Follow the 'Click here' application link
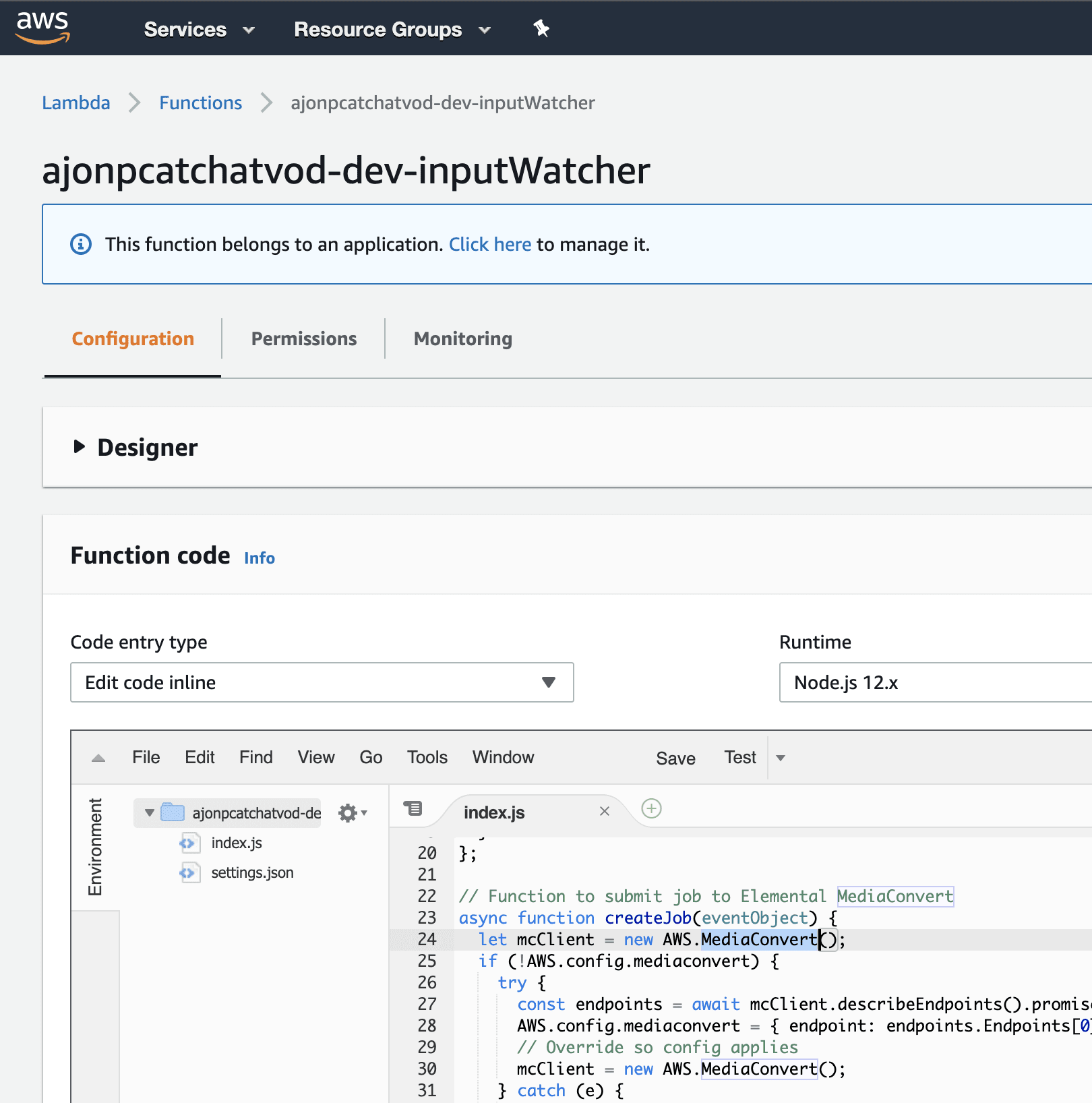Image resolution: width=1092 pixels, height=1103 pixels. pyautogui.click(x=490, y=244)
